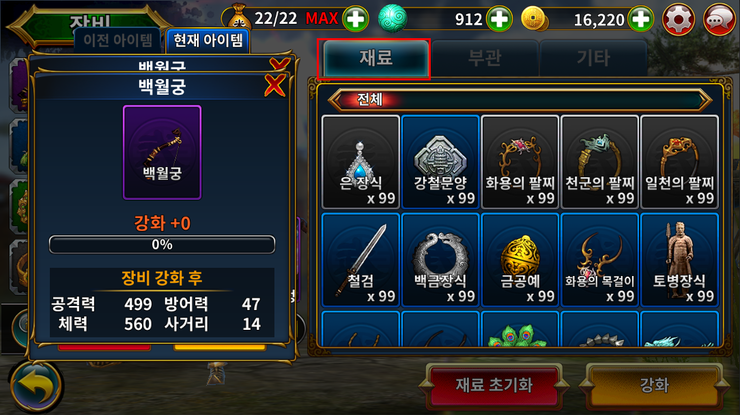Select the 강철문양 material item

click(440, 162)
